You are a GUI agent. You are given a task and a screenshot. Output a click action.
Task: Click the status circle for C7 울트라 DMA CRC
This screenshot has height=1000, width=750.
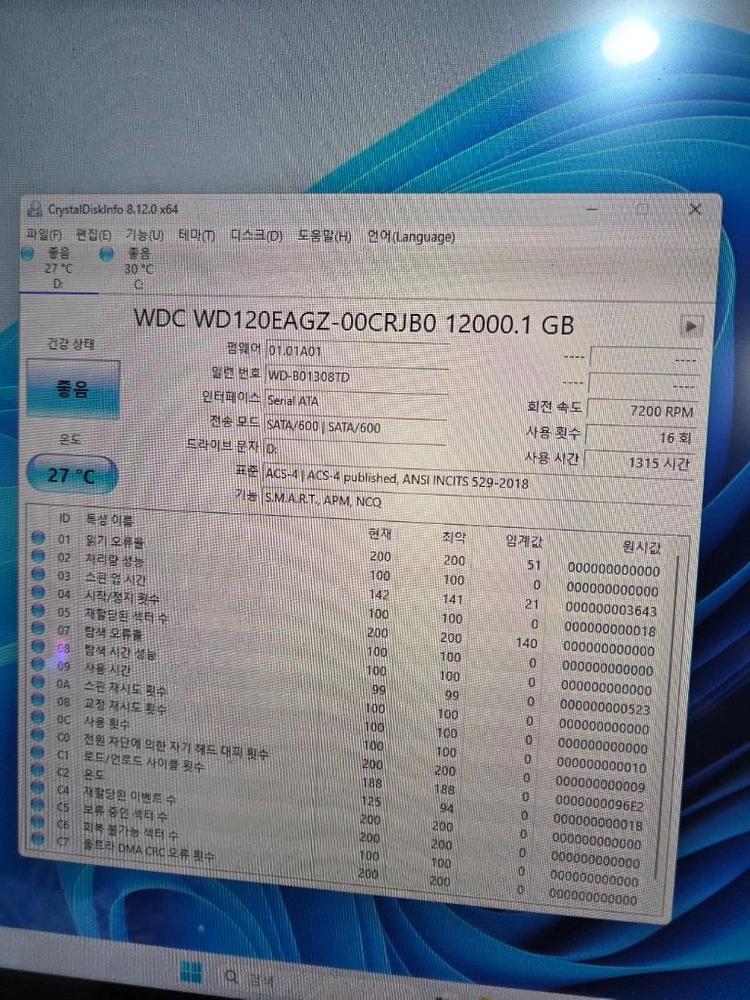[x=38, y=839]
